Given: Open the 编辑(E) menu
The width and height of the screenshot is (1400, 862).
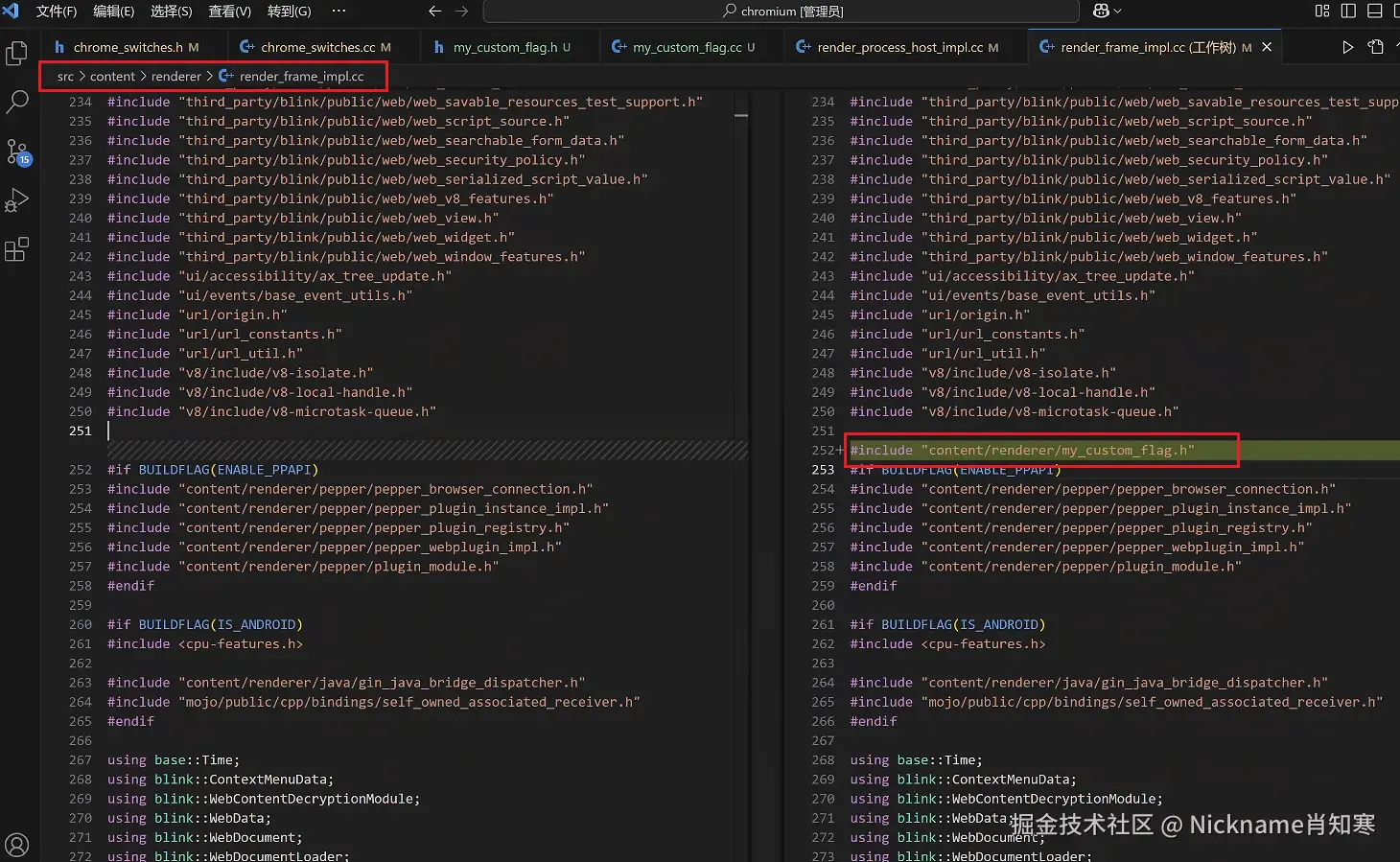Looking at the screenshot, I should 113,12.
